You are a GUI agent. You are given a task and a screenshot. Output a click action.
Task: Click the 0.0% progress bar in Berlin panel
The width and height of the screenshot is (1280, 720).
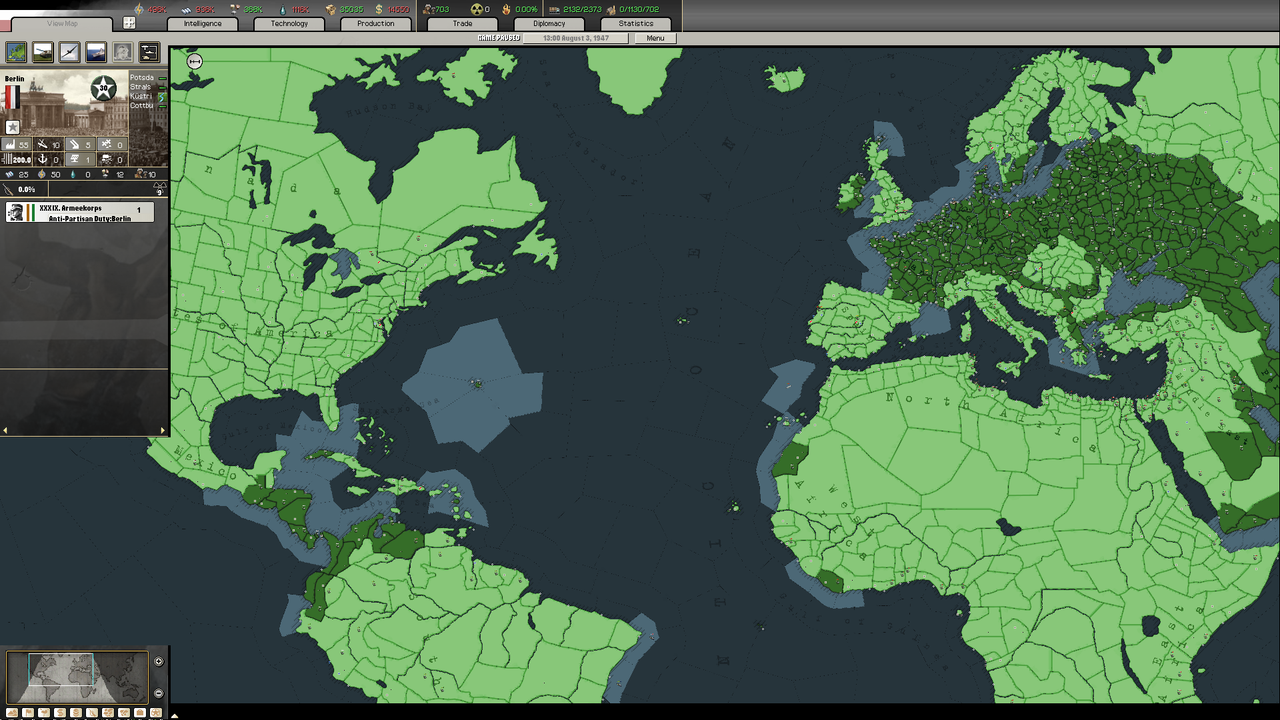pos(24,189)
